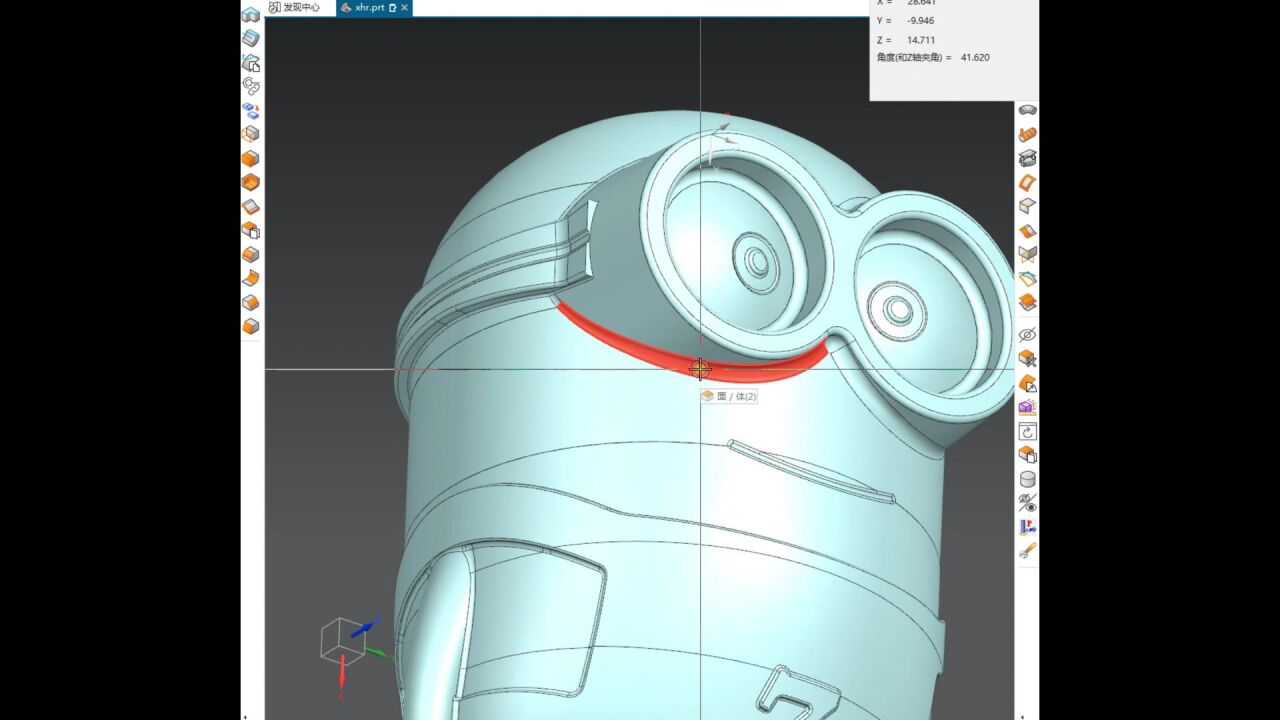The height and width of the screenshot is (720, 1280).
Task: Click the orange hexagonal solid icon
Action: point(251,183)
